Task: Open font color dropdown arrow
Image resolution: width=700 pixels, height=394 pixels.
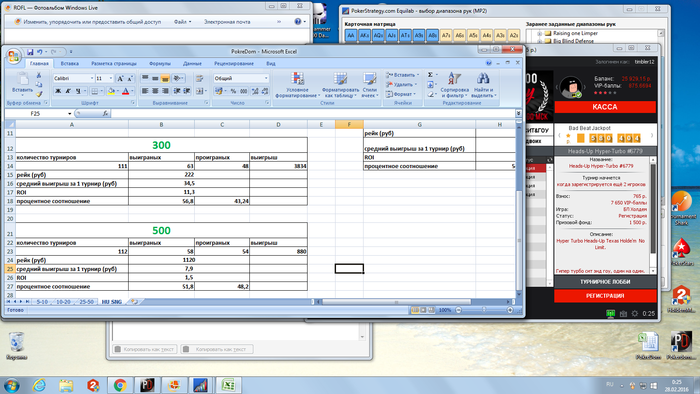Action: 132,91
